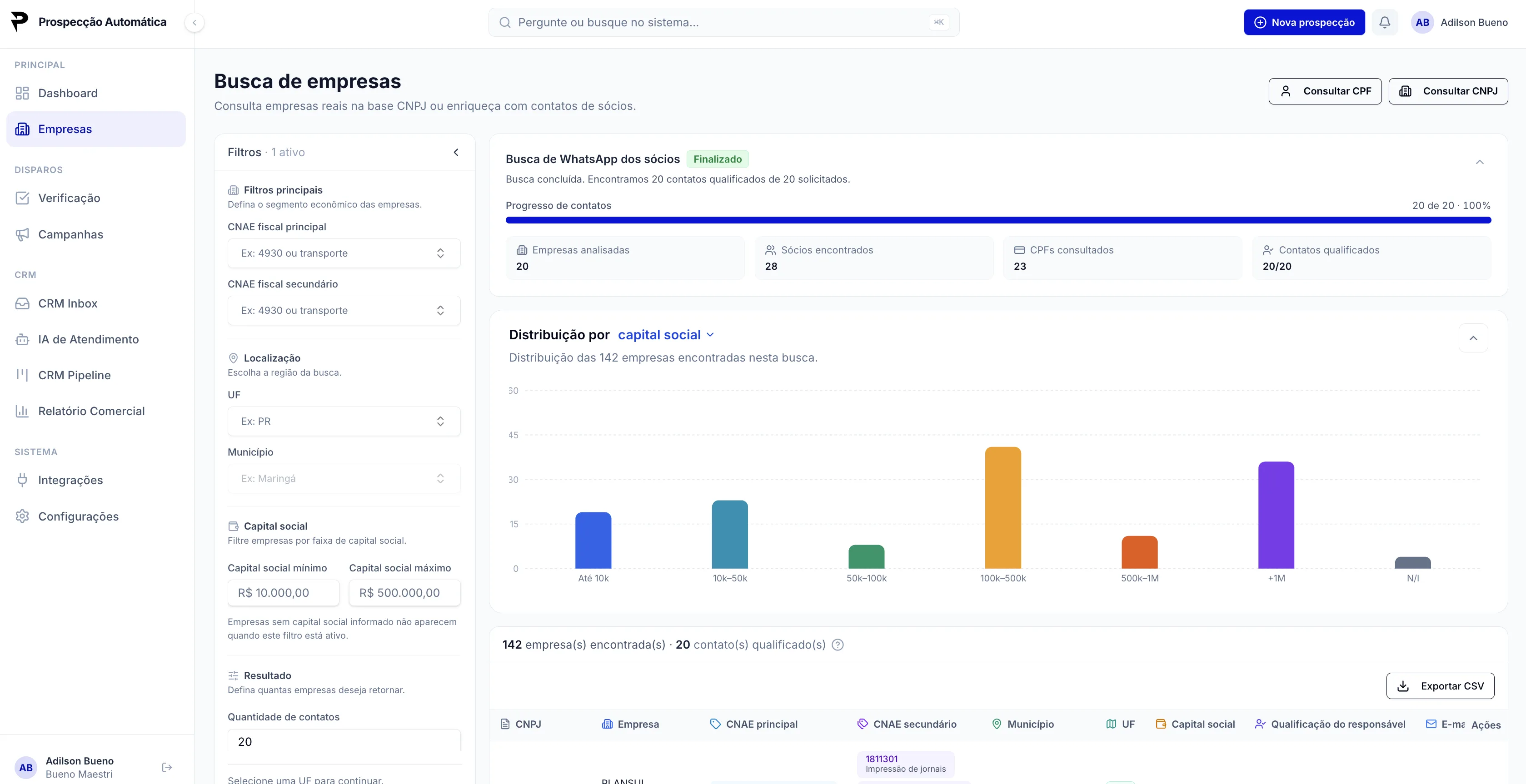Click the Qualificação do responsável person icon
This screenshot has height=784, width=1526.
coord(1260,724)
